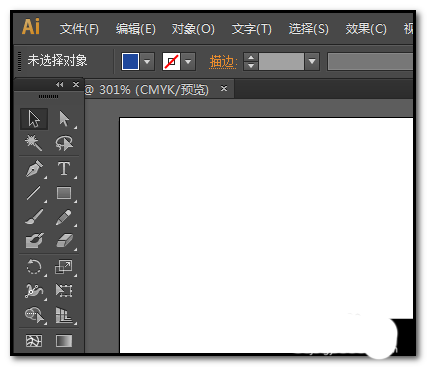
Task: Click the stroke weight stepper arrows
Action: click(251, 61)
